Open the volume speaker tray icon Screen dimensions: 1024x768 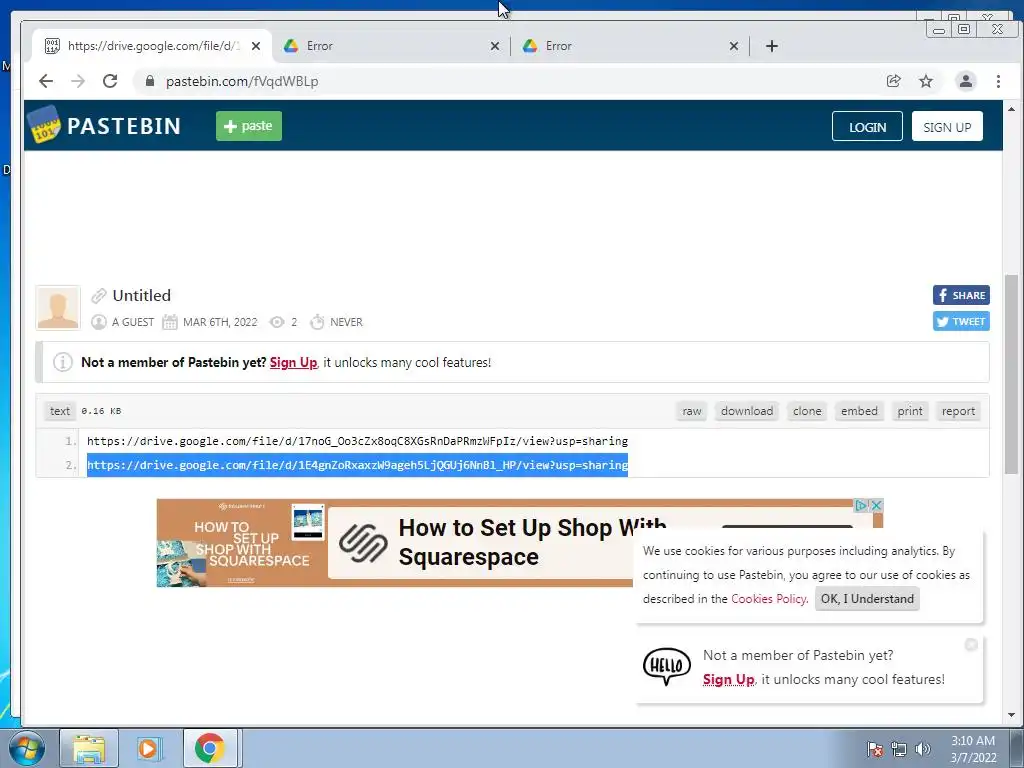[x=922, y=749]
